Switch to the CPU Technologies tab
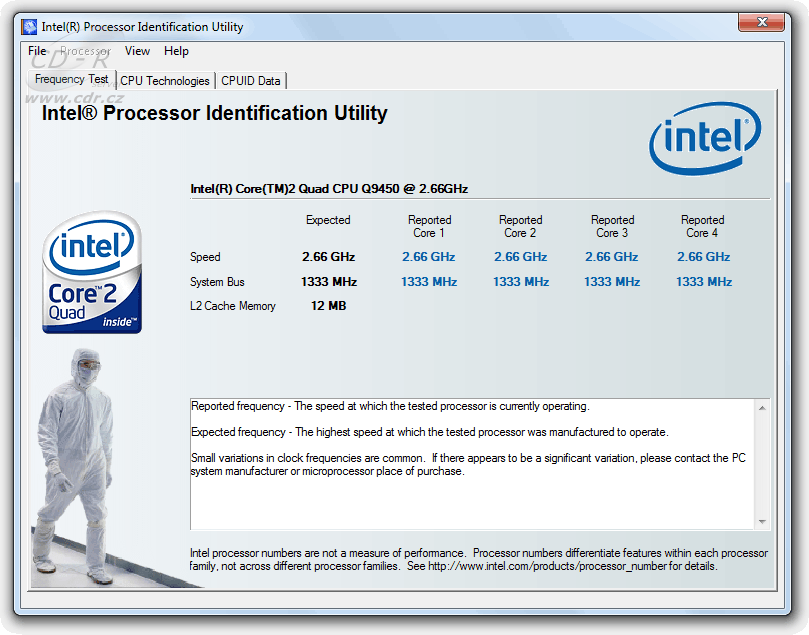The height and width of the screenshot is (635, 809). (x=165, y=81)
